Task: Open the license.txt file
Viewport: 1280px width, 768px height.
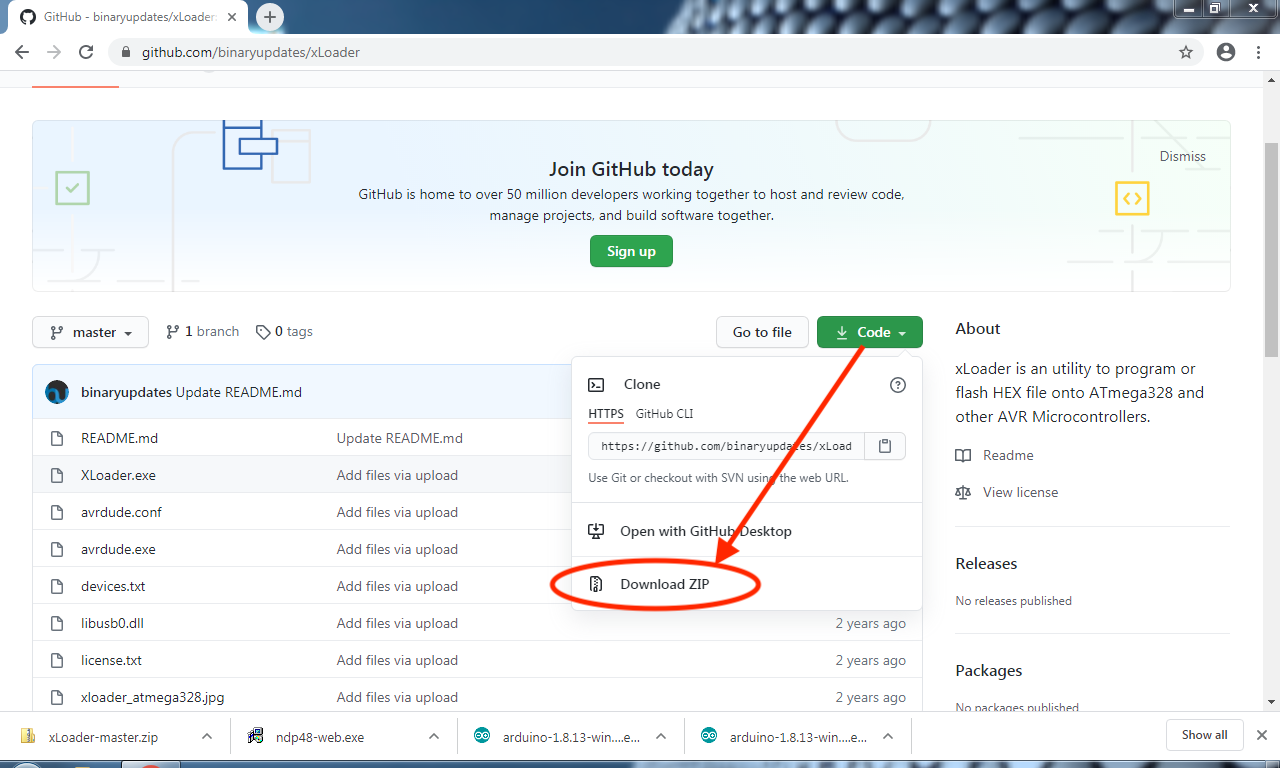Action: [x=111, y=660]
